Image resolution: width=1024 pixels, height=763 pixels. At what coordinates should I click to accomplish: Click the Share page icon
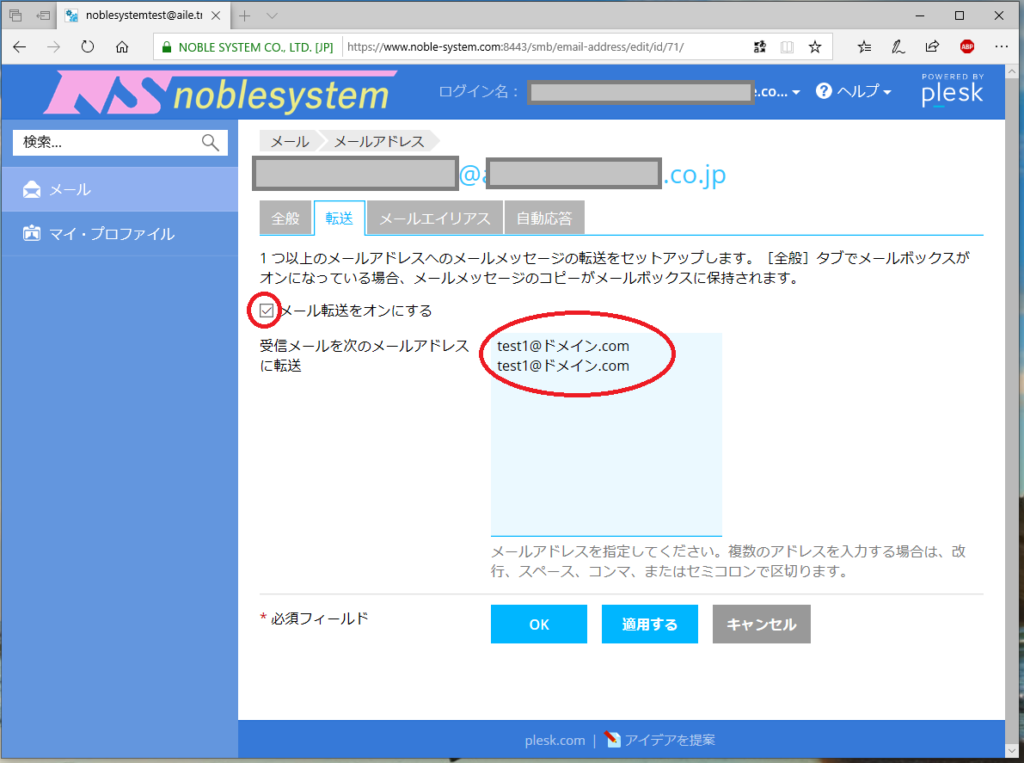[x=932, y=47]
